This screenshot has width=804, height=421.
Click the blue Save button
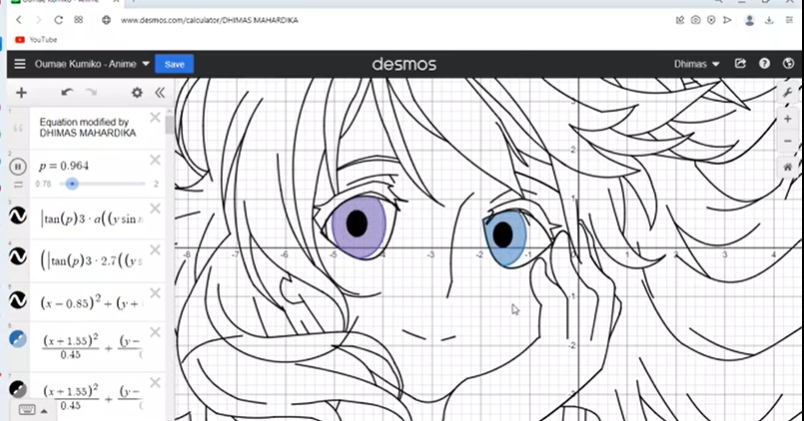[174, 64]
